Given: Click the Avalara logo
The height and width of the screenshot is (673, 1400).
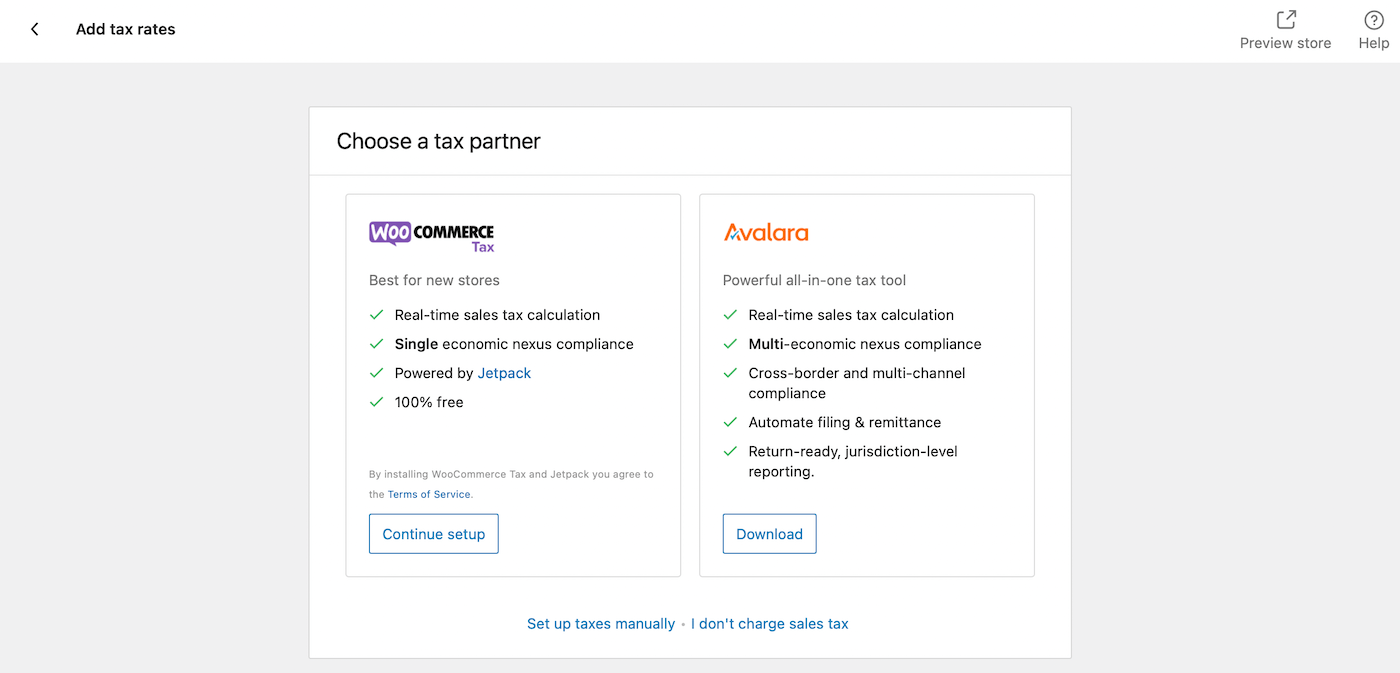Looking at the screenshot, I should [x=766, y=231].
